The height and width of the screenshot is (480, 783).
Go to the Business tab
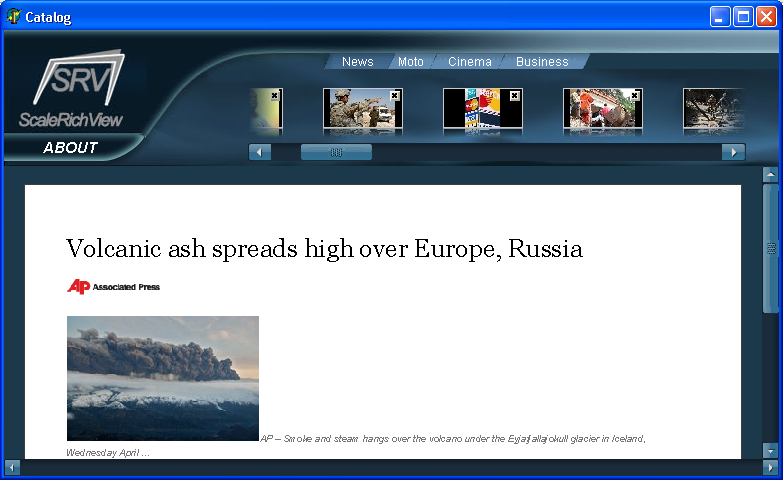click(542, 62)
